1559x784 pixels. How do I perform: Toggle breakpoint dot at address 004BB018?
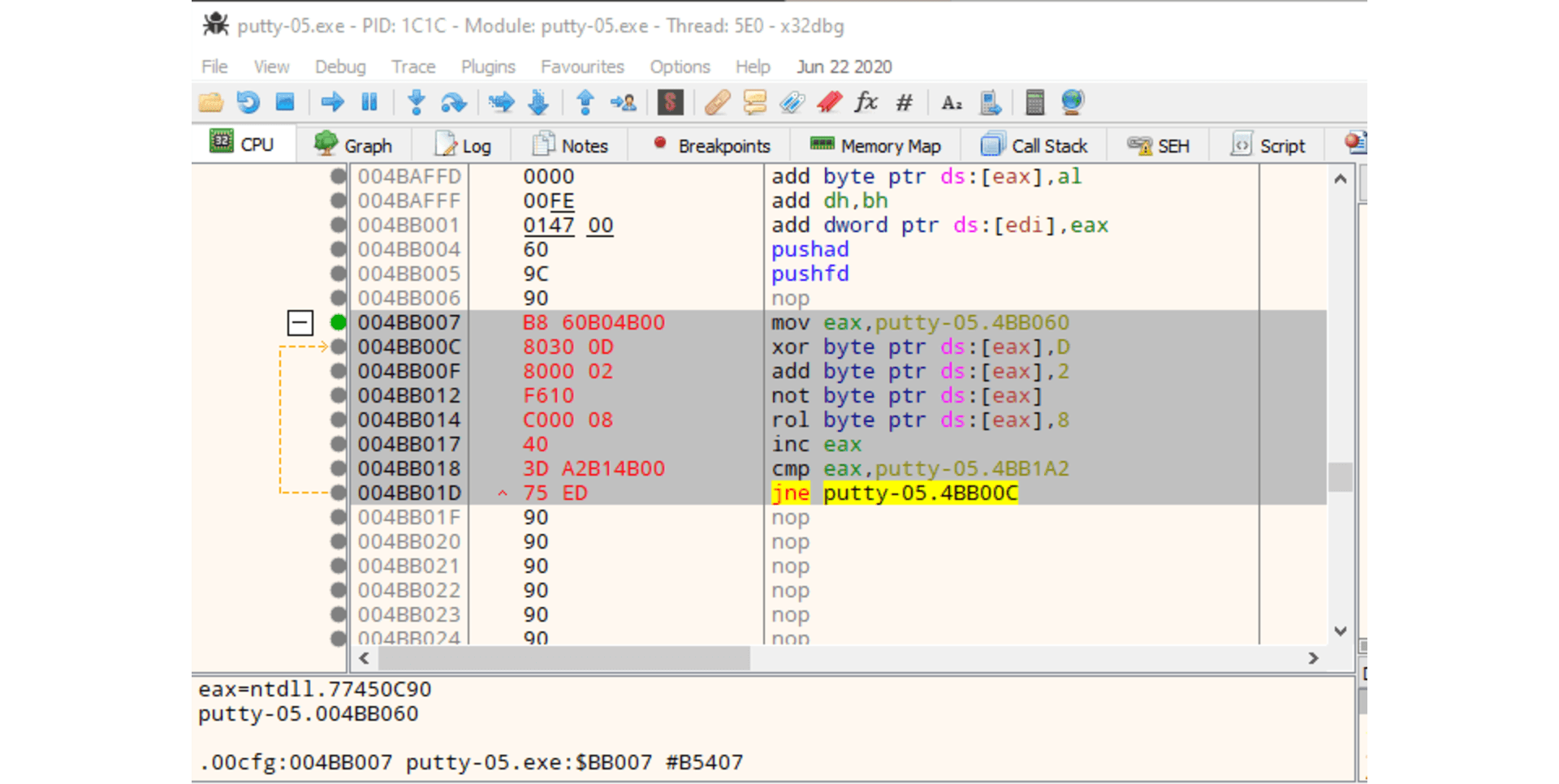coord(339,468)
